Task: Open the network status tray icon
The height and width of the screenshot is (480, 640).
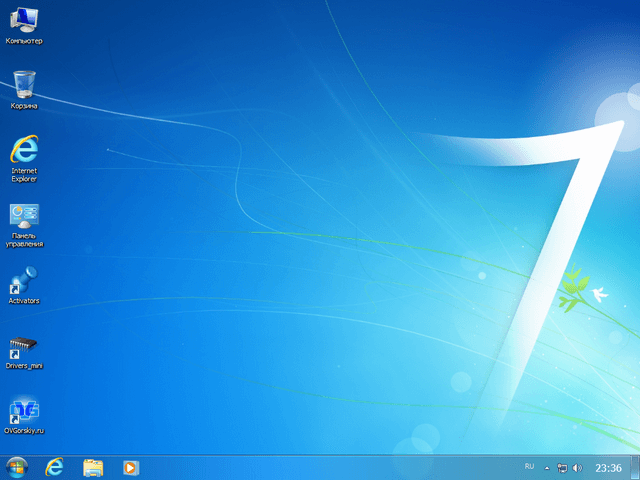Action: click(562, 467)
